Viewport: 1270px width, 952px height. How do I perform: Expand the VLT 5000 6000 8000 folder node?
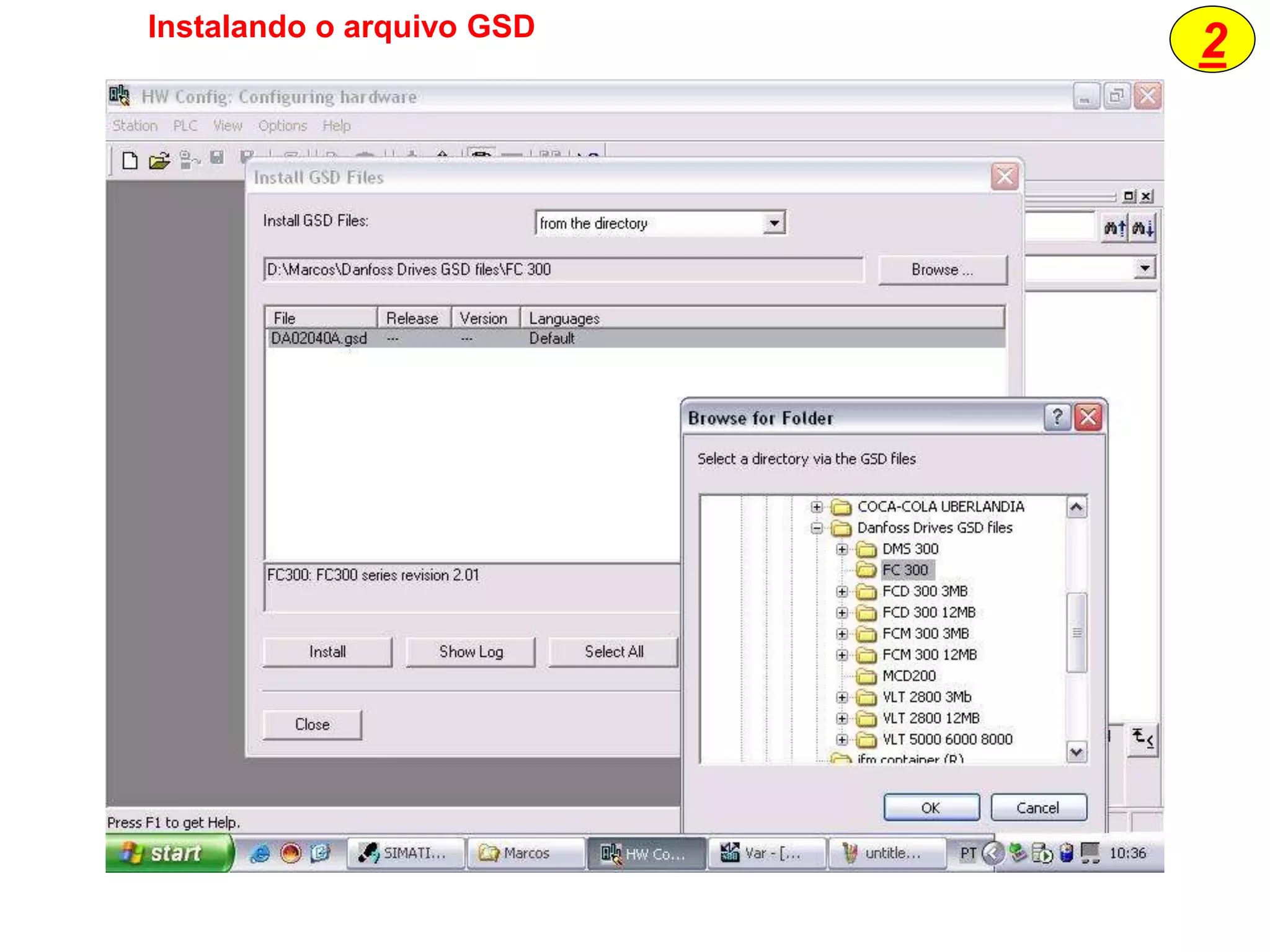[841, 739]
